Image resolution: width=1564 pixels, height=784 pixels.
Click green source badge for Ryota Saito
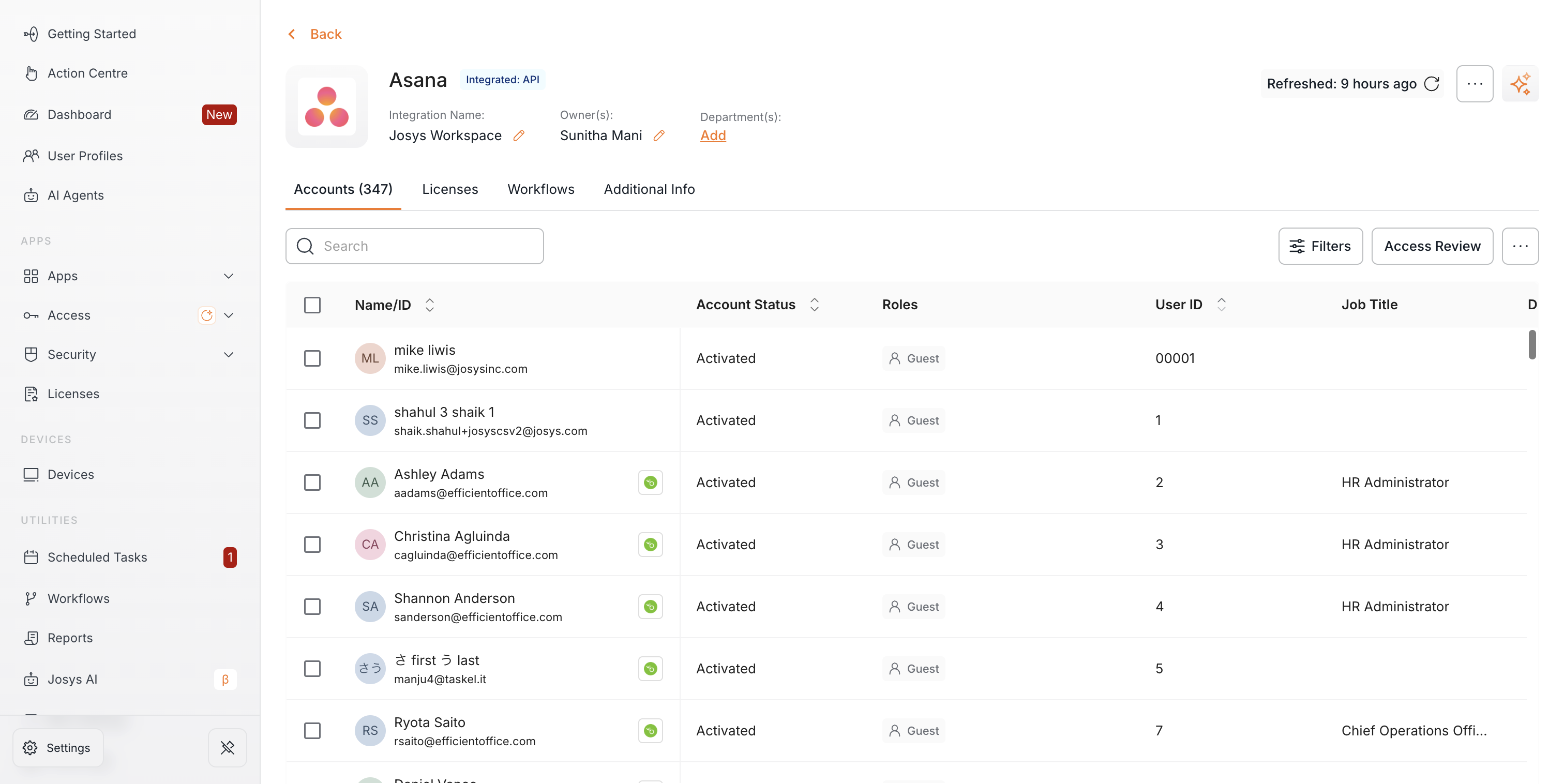650,731
